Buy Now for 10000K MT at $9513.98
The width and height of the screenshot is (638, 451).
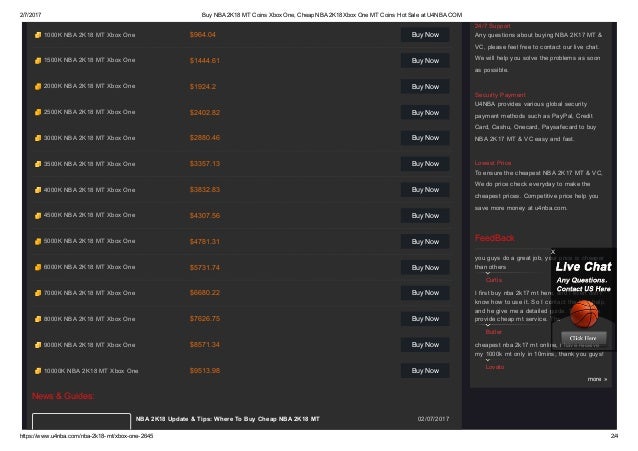(425, 371)
